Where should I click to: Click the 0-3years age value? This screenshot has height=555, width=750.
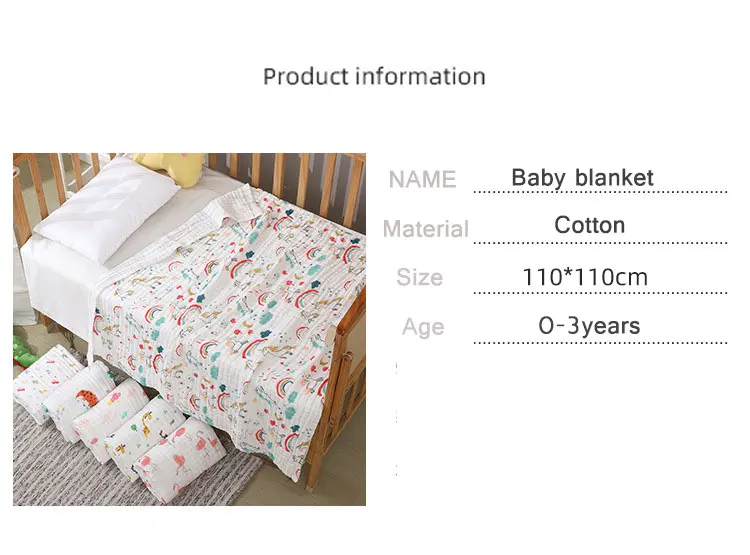click(x=589, y=326)
